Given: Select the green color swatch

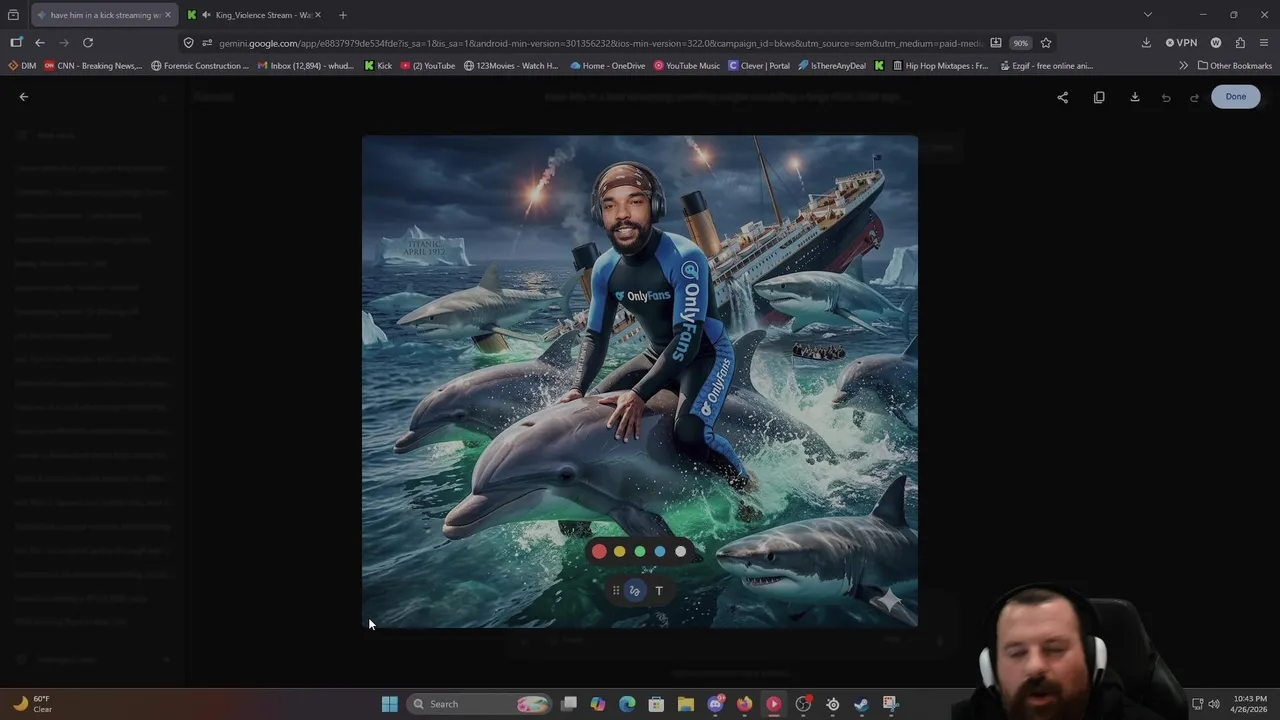Looking at the screenshot, I should pos(640,551).
